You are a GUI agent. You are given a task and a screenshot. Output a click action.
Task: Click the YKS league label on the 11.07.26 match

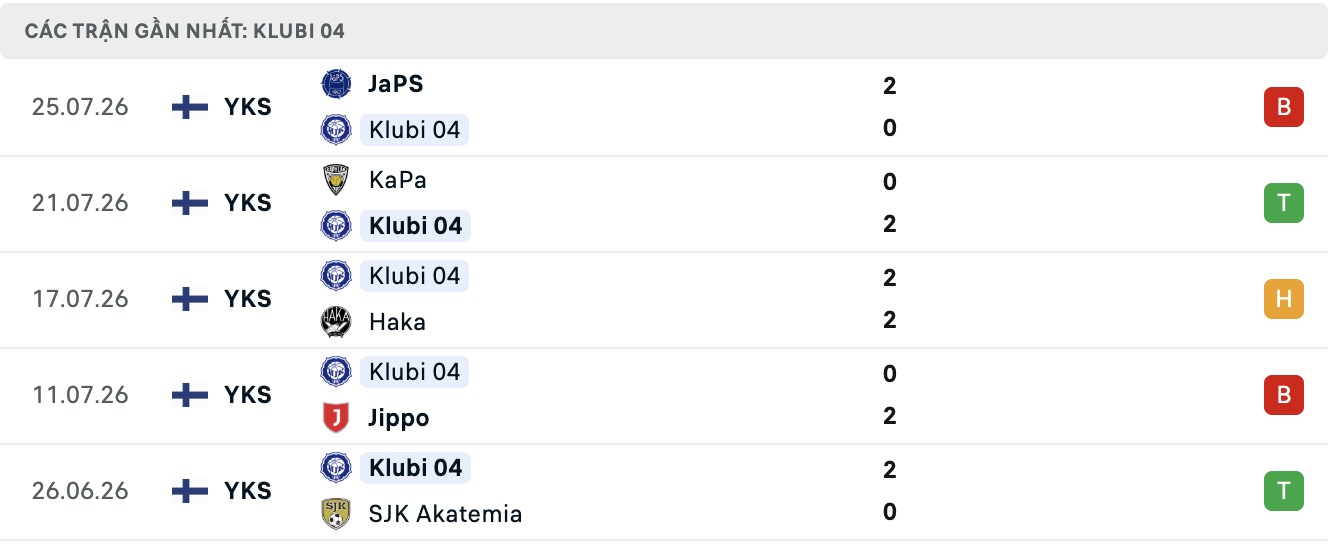(x=248, y=395)
